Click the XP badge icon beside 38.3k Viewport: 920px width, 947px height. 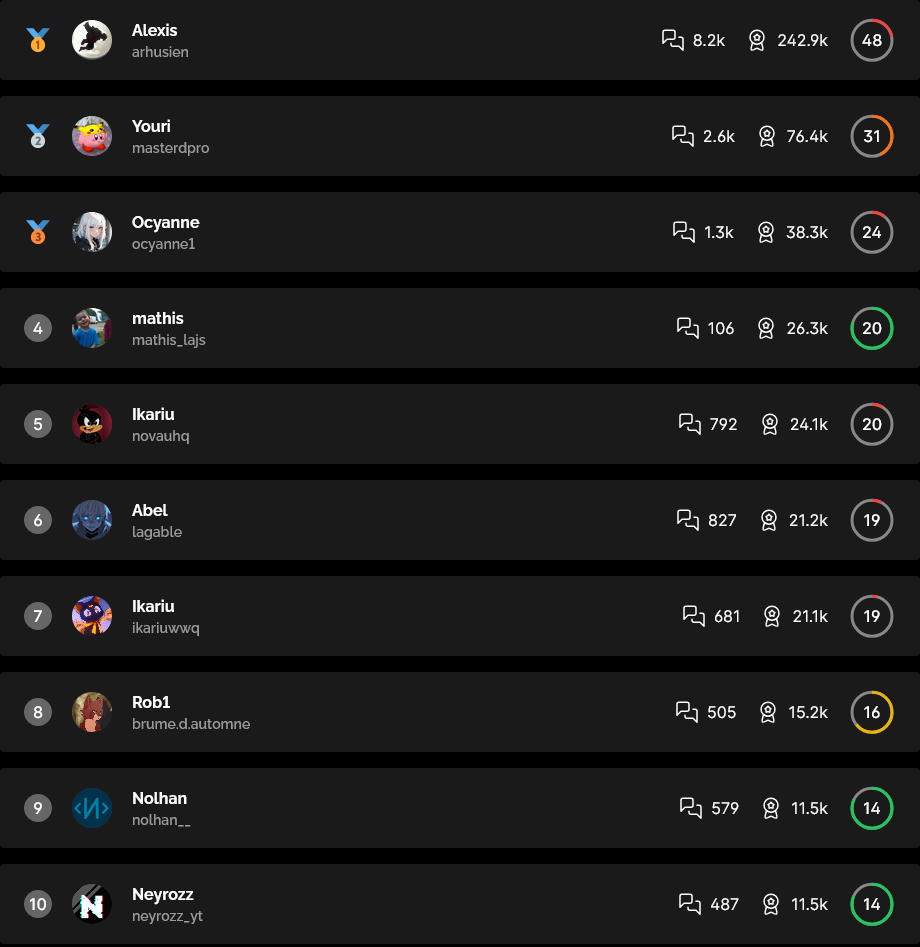click(x=767, y=232)
